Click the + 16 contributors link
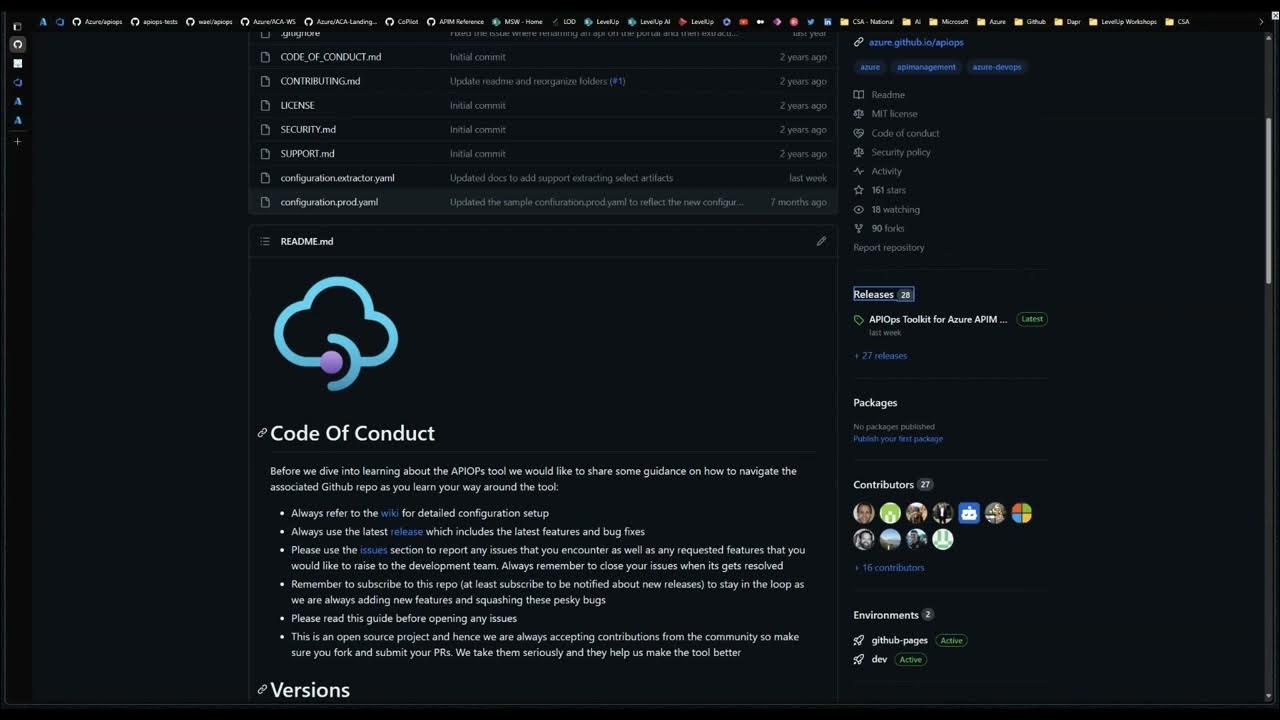Screen dimensions: 1280x720 [889, 567]
